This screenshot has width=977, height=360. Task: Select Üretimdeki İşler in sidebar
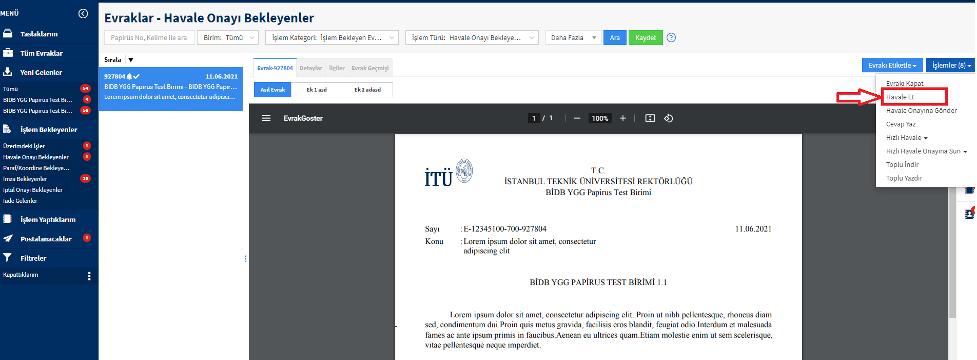(x=24, y=146)
